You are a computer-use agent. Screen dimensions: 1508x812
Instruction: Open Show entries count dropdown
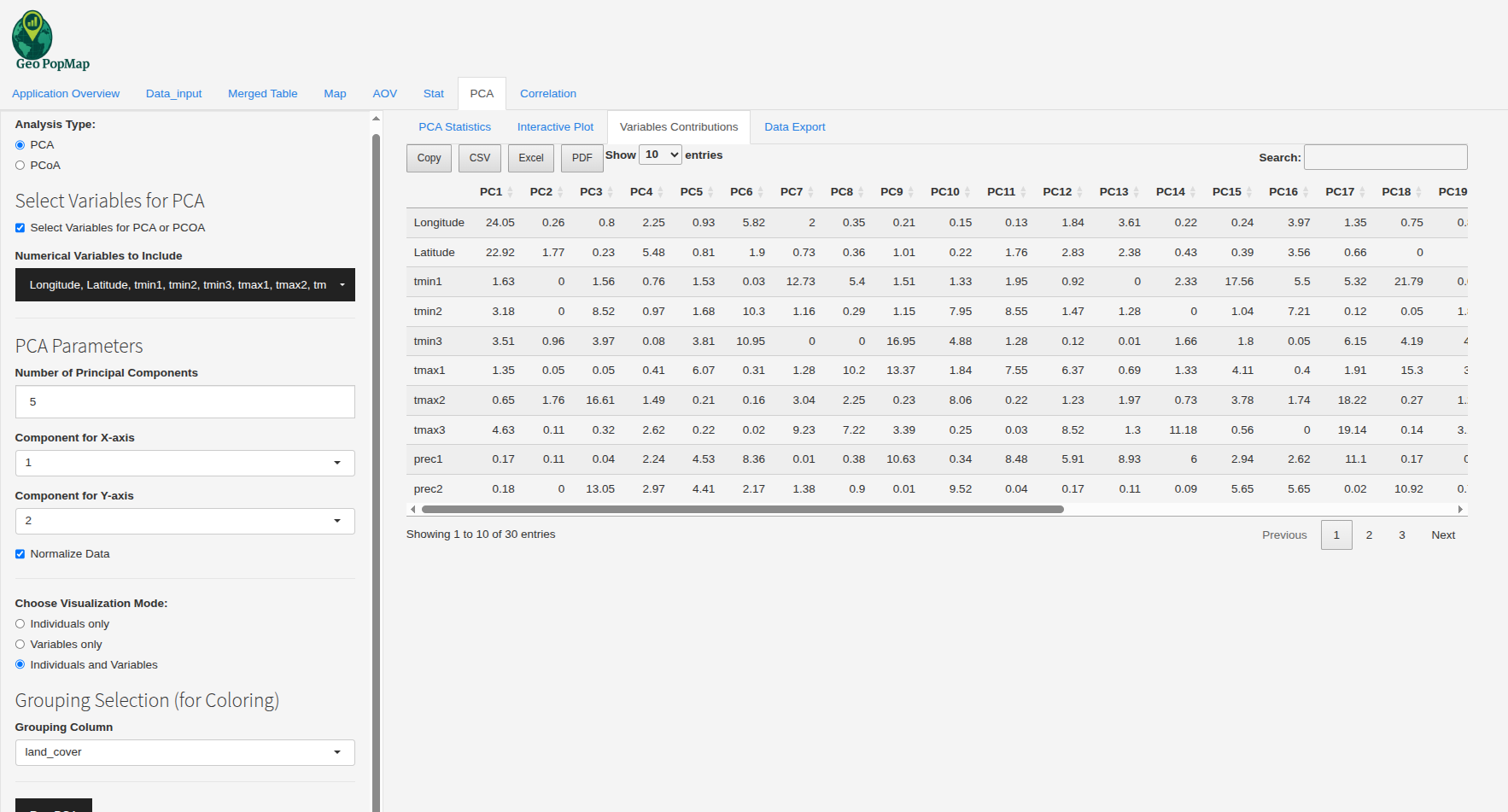(661, 155)
